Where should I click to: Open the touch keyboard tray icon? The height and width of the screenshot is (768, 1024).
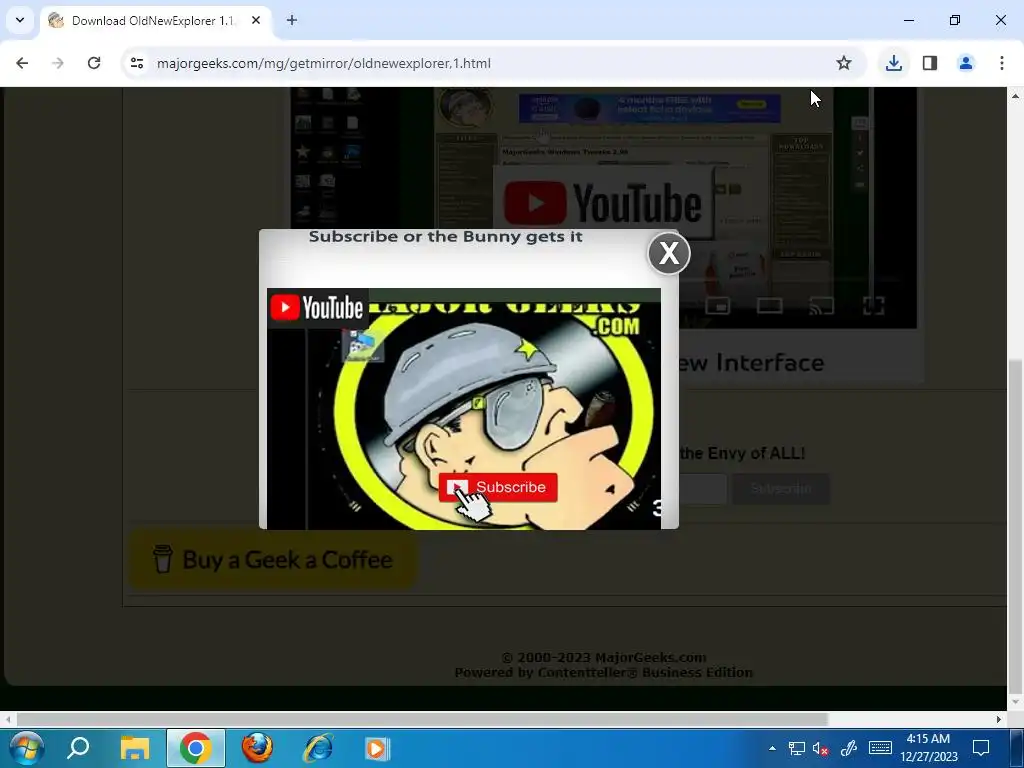click(x=880, y=748)
